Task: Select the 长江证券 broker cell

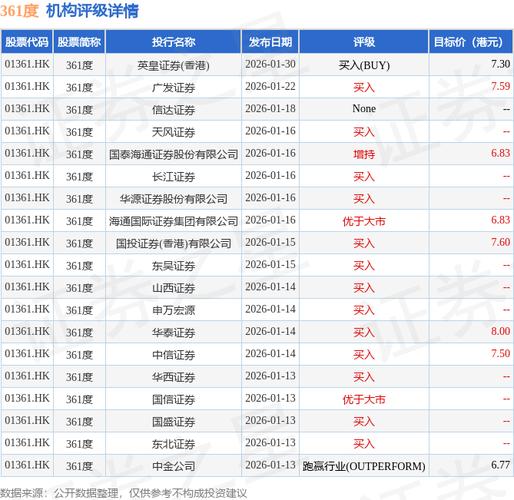Action: click(x=173, y=176)
